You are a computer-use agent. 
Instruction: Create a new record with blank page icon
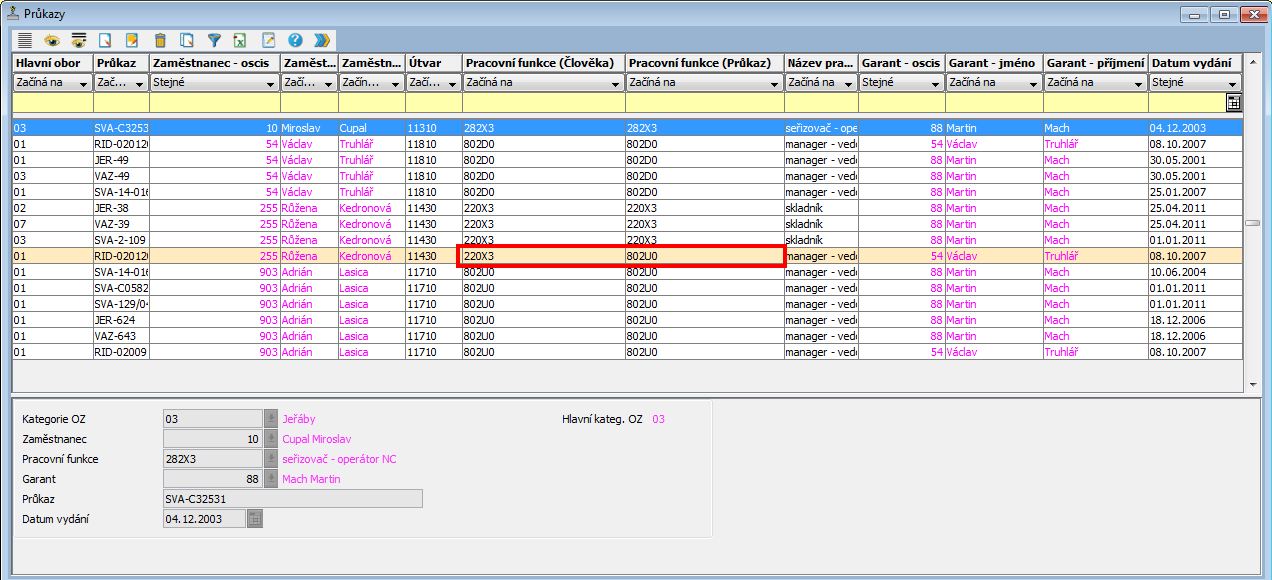click(x=105, y=40)
